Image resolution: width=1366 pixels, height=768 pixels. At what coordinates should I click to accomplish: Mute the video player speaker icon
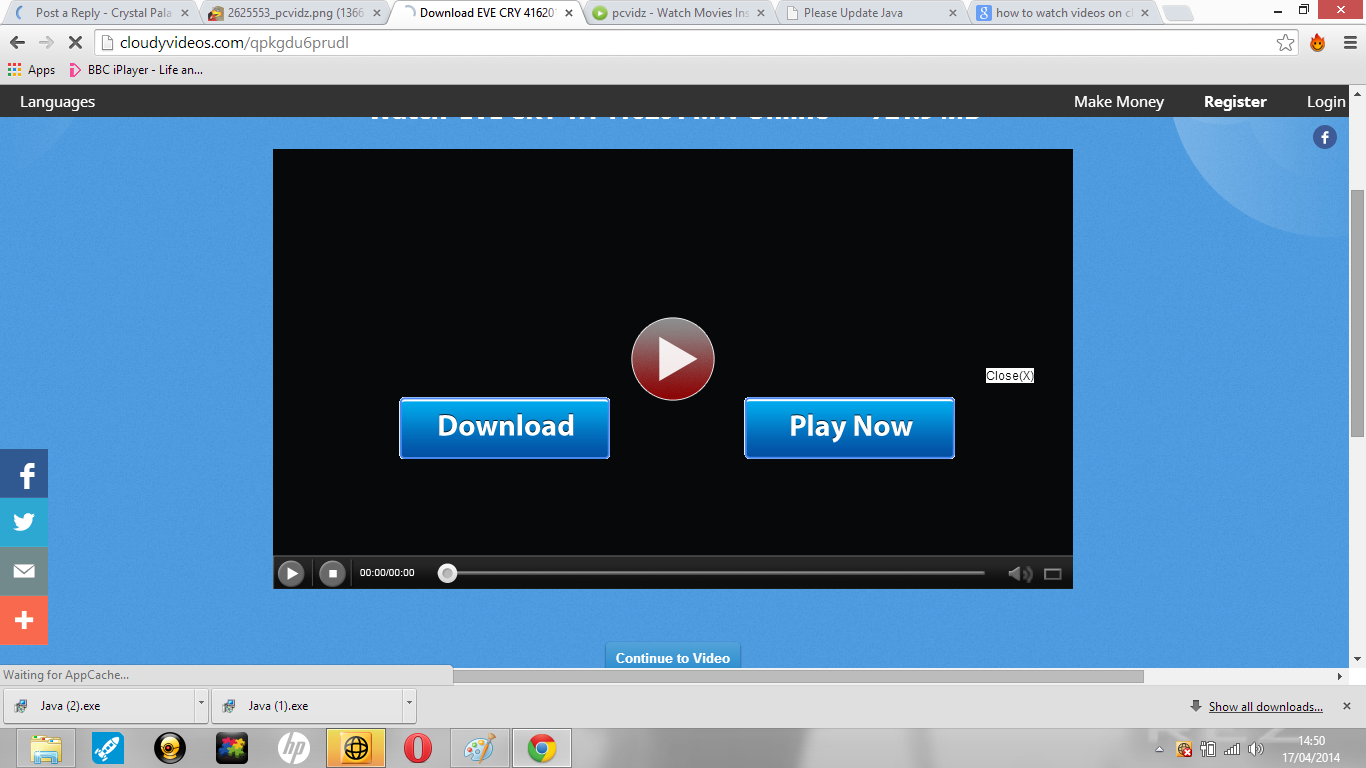(1019, 574)
